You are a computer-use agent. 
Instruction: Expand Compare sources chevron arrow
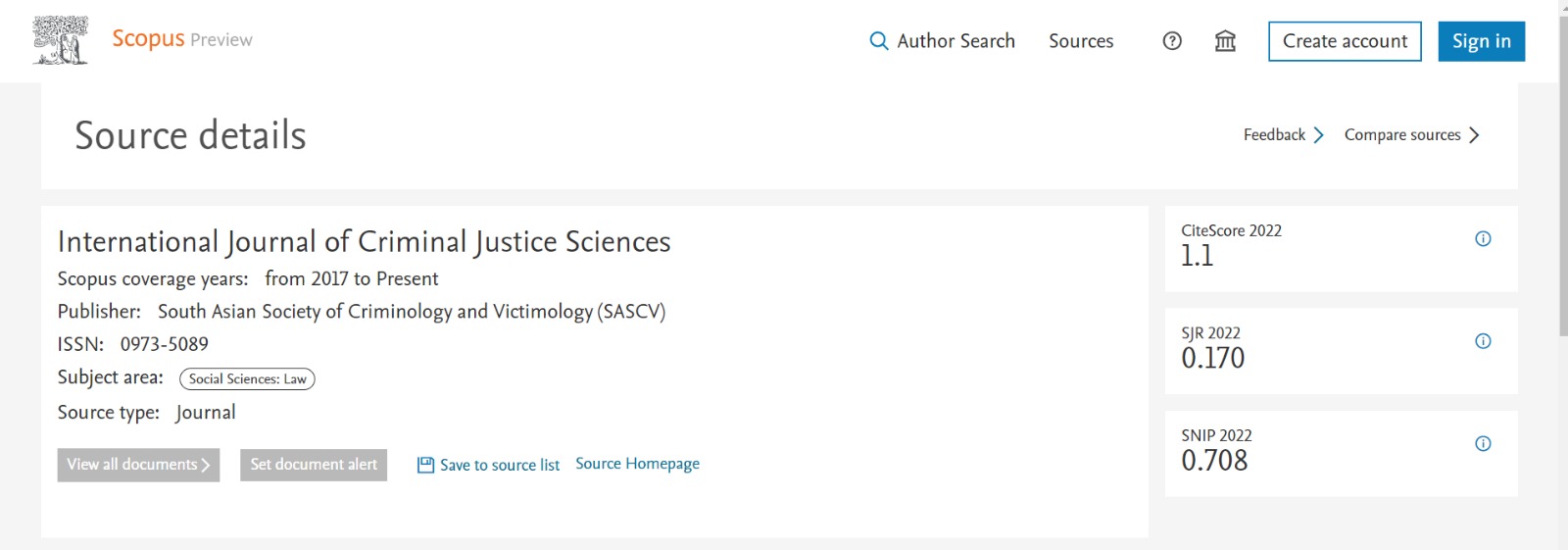1474,135
